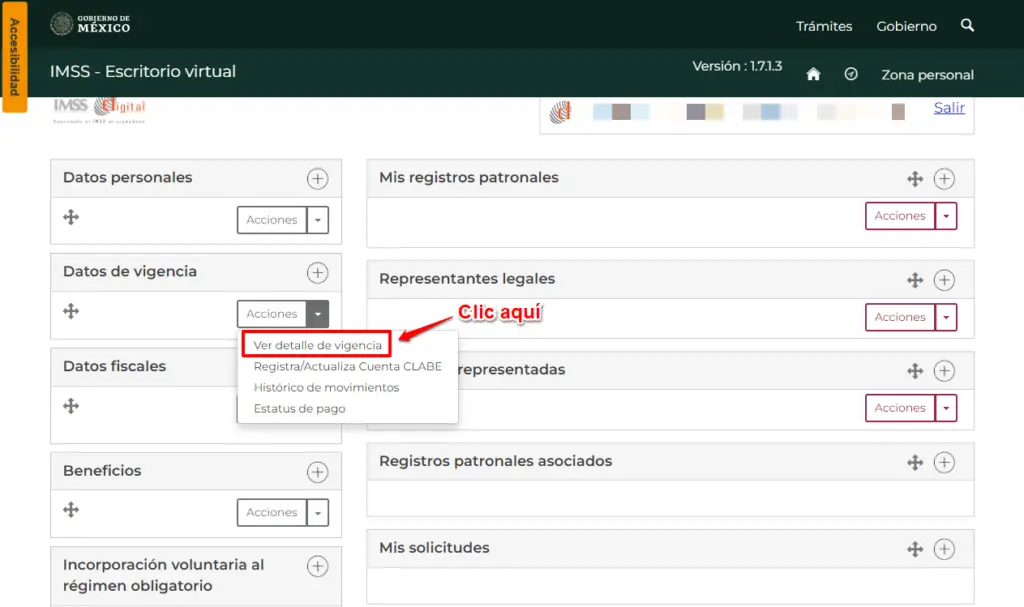Click the Salir link
This screenshot has width=1024, height=607.
(x=949, y=108)
